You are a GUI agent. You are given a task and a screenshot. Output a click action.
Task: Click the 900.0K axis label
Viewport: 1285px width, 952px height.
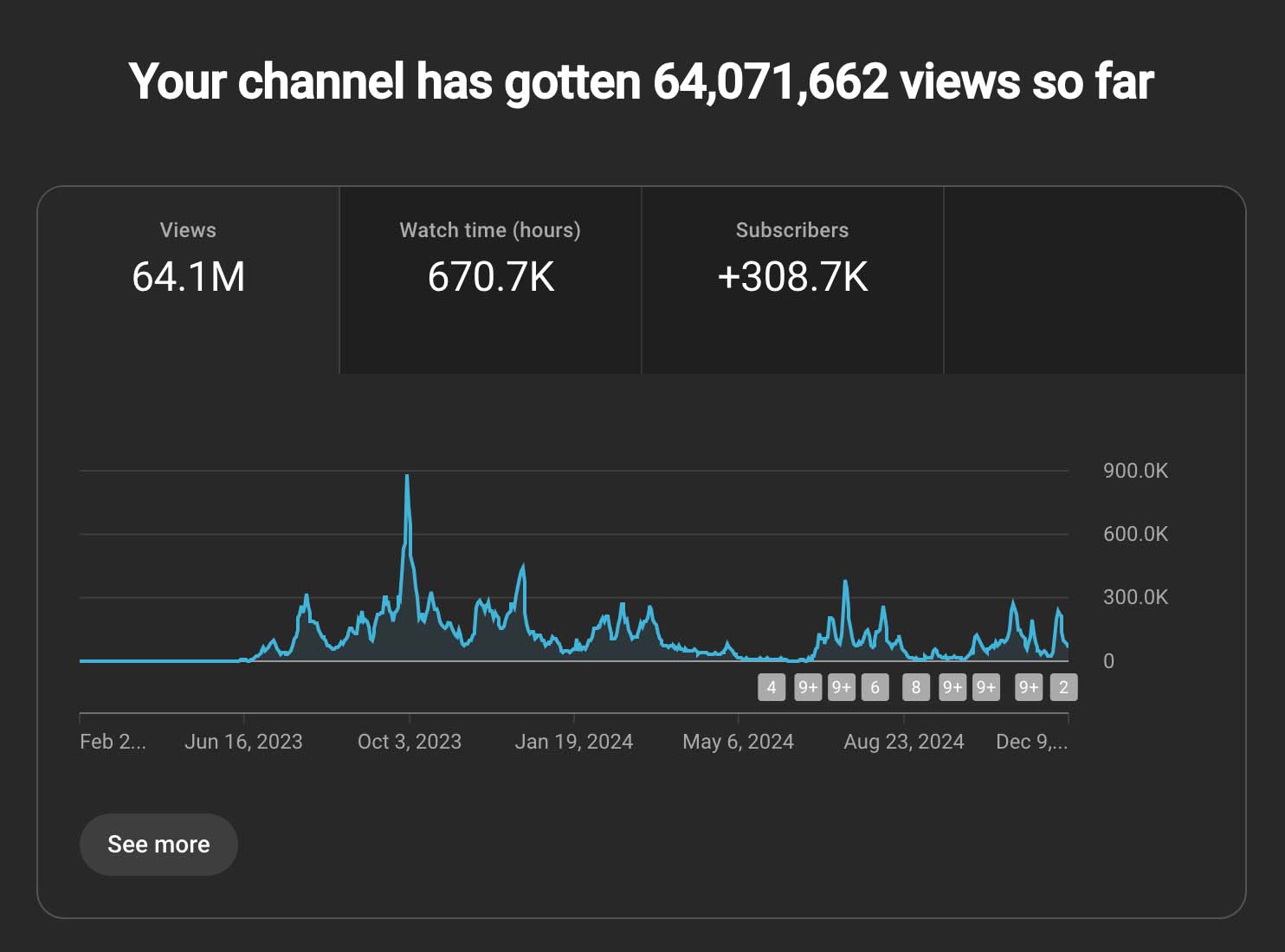1135,471
